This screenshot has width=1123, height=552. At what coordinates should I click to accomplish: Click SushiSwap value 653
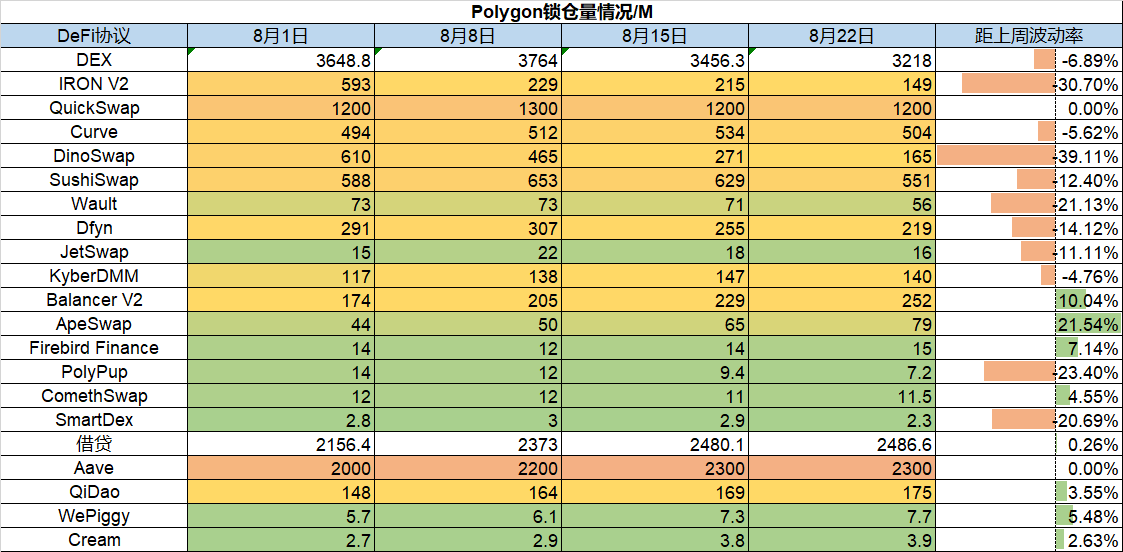pos(468,180)
